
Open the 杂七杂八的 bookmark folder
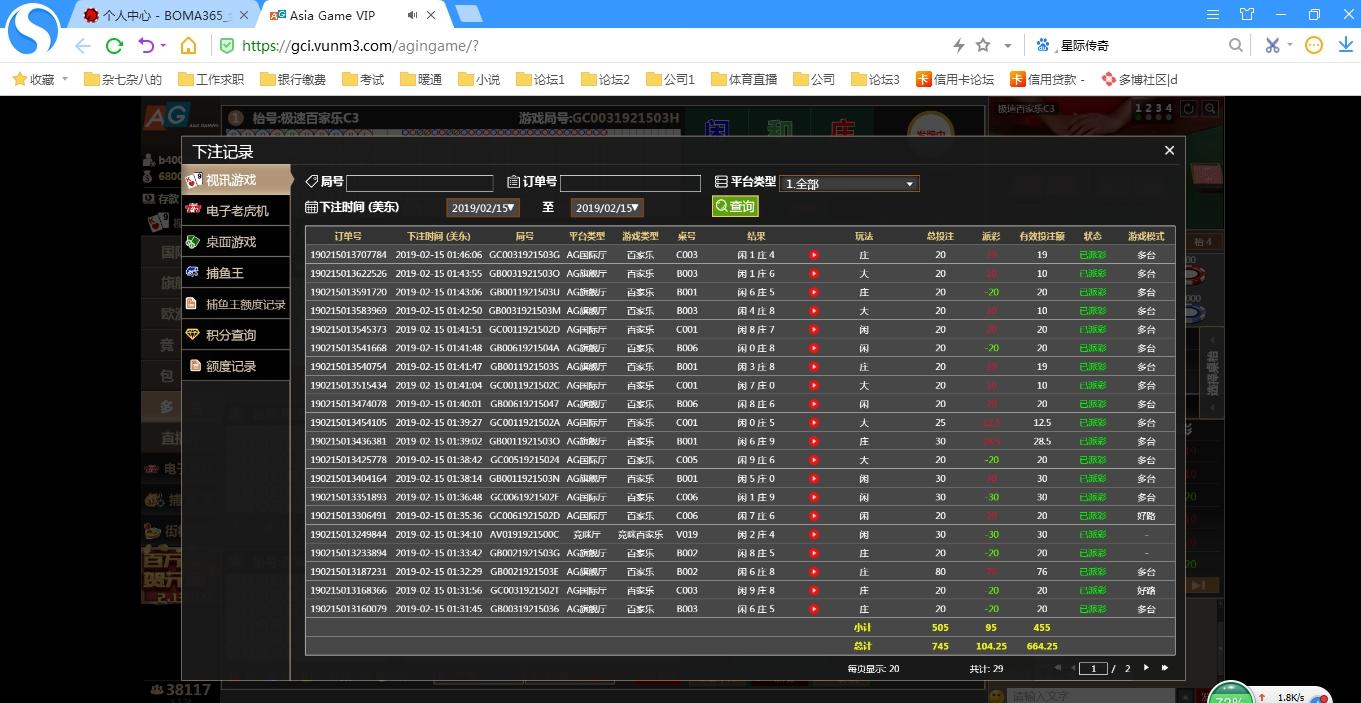pos(123,79)
